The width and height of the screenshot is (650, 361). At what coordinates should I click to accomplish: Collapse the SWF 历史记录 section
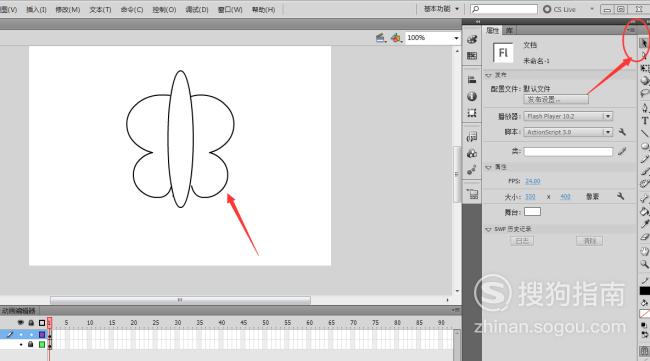(x=488, y=229)
